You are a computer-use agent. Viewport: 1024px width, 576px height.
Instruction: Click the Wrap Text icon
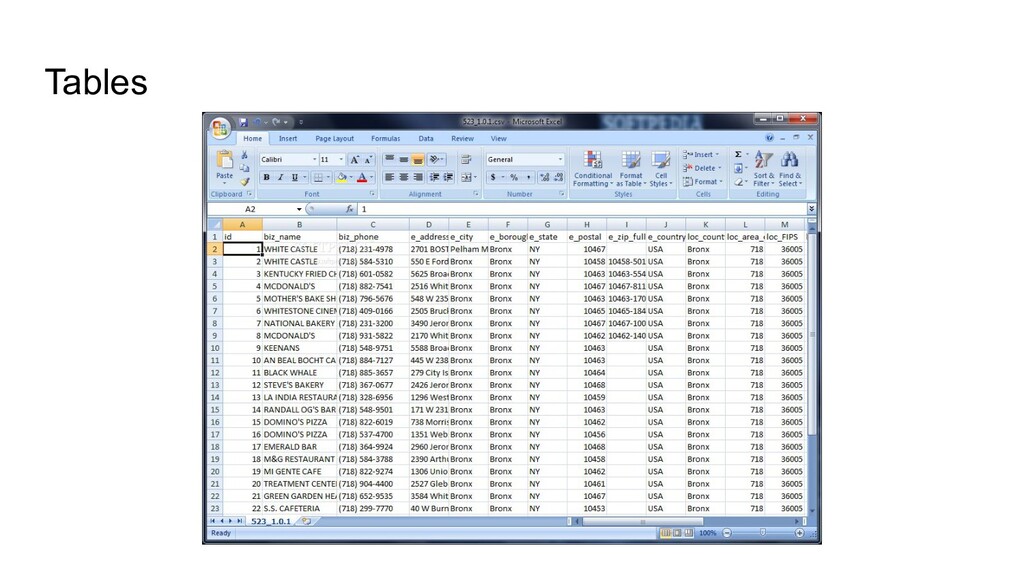coord(466,159)
